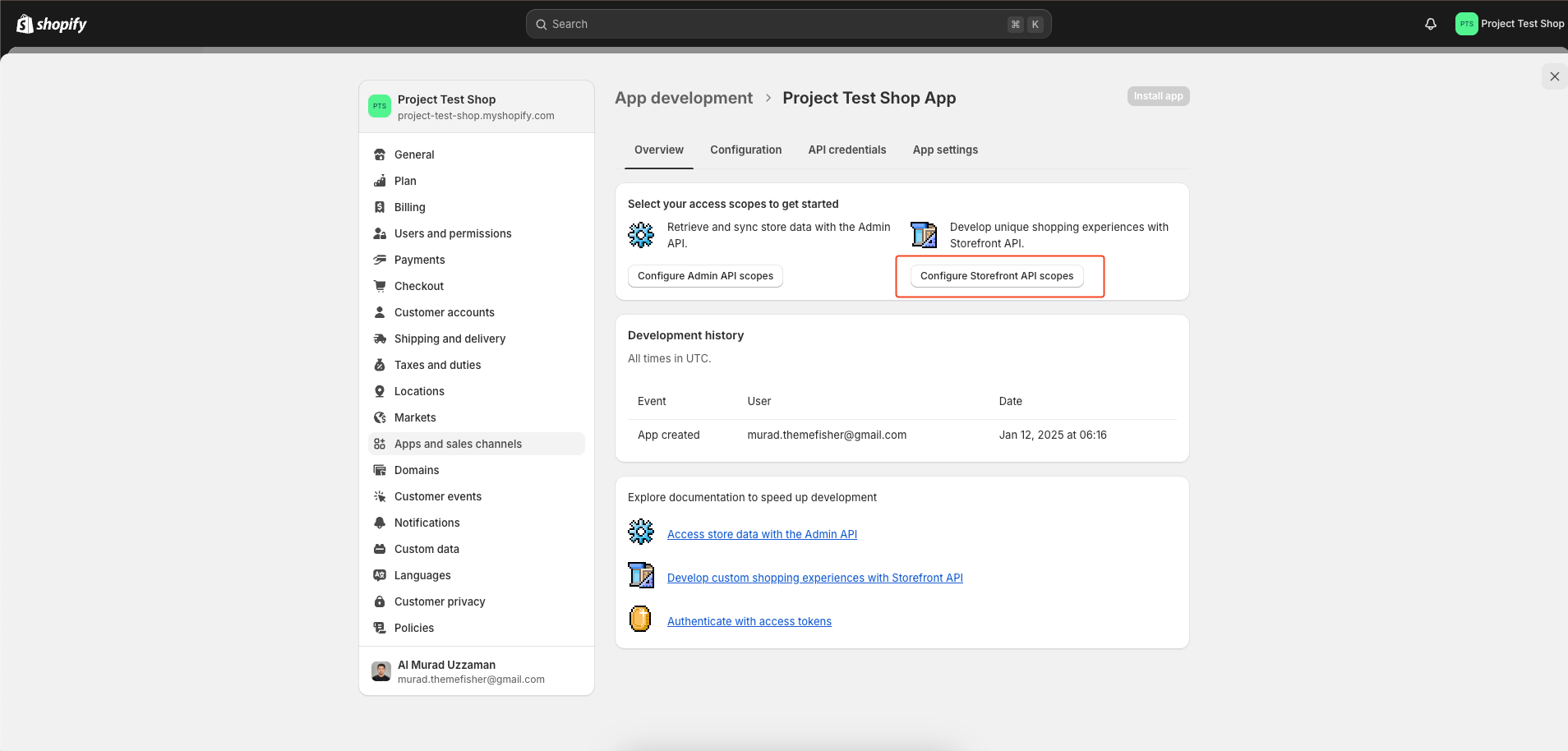Click the Payments hand icon

(x=380, y=260)
